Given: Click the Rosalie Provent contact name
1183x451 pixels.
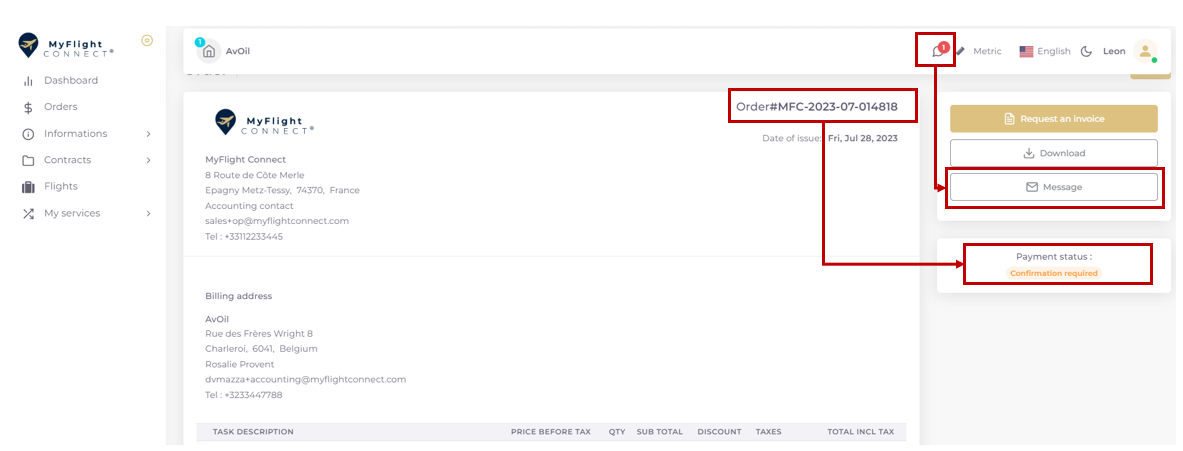Looking at the screenshot, I should tap(240, 364).
